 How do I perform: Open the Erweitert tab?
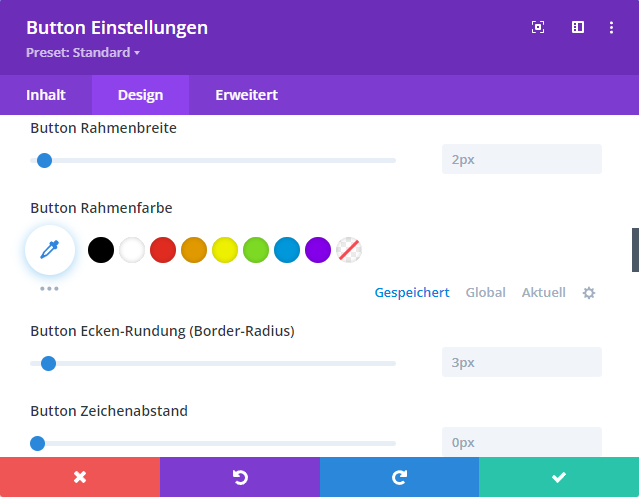tap(246, 95)
